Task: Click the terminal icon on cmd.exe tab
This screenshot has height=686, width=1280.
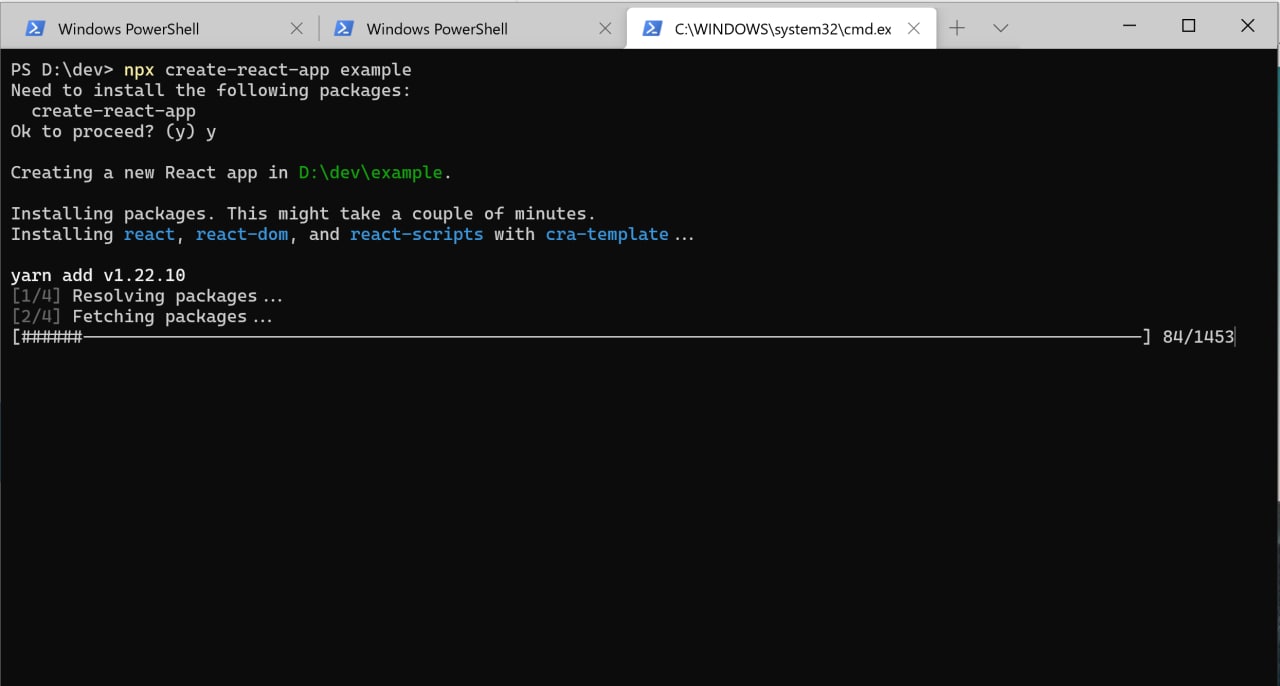Action: pos(652,28)
